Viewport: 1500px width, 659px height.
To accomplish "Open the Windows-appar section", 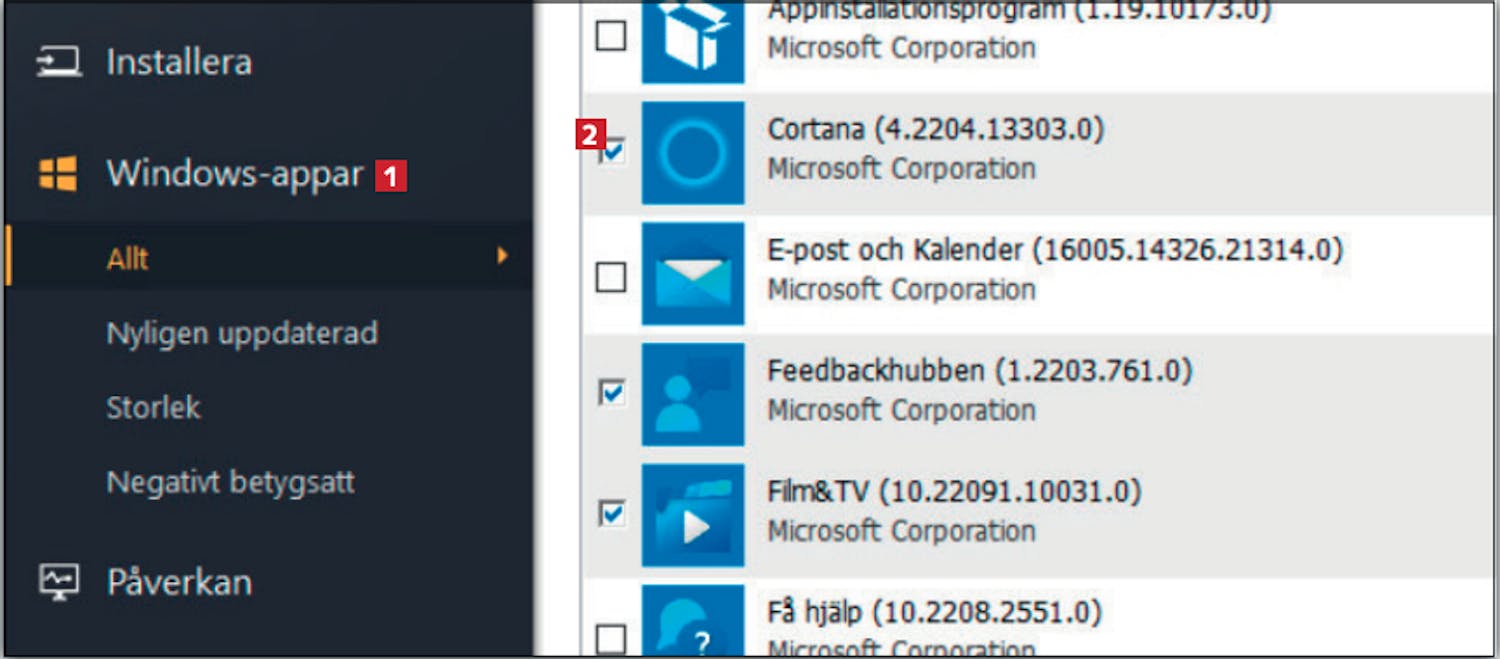I will click(x=235, y=174).
